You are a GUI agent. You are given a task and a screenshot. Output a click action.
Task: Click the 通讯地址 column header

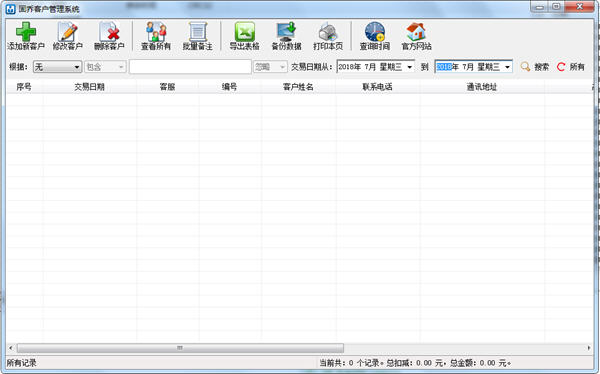(482, 87)
